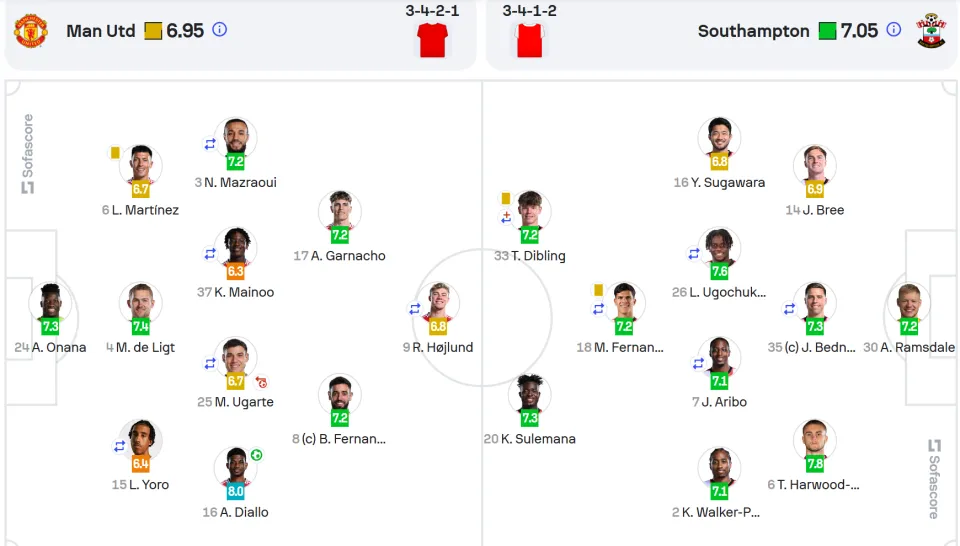The height and width of the screenshot is (546, 960).
Task: Open Southampton rating info icon
Action: 894,29
